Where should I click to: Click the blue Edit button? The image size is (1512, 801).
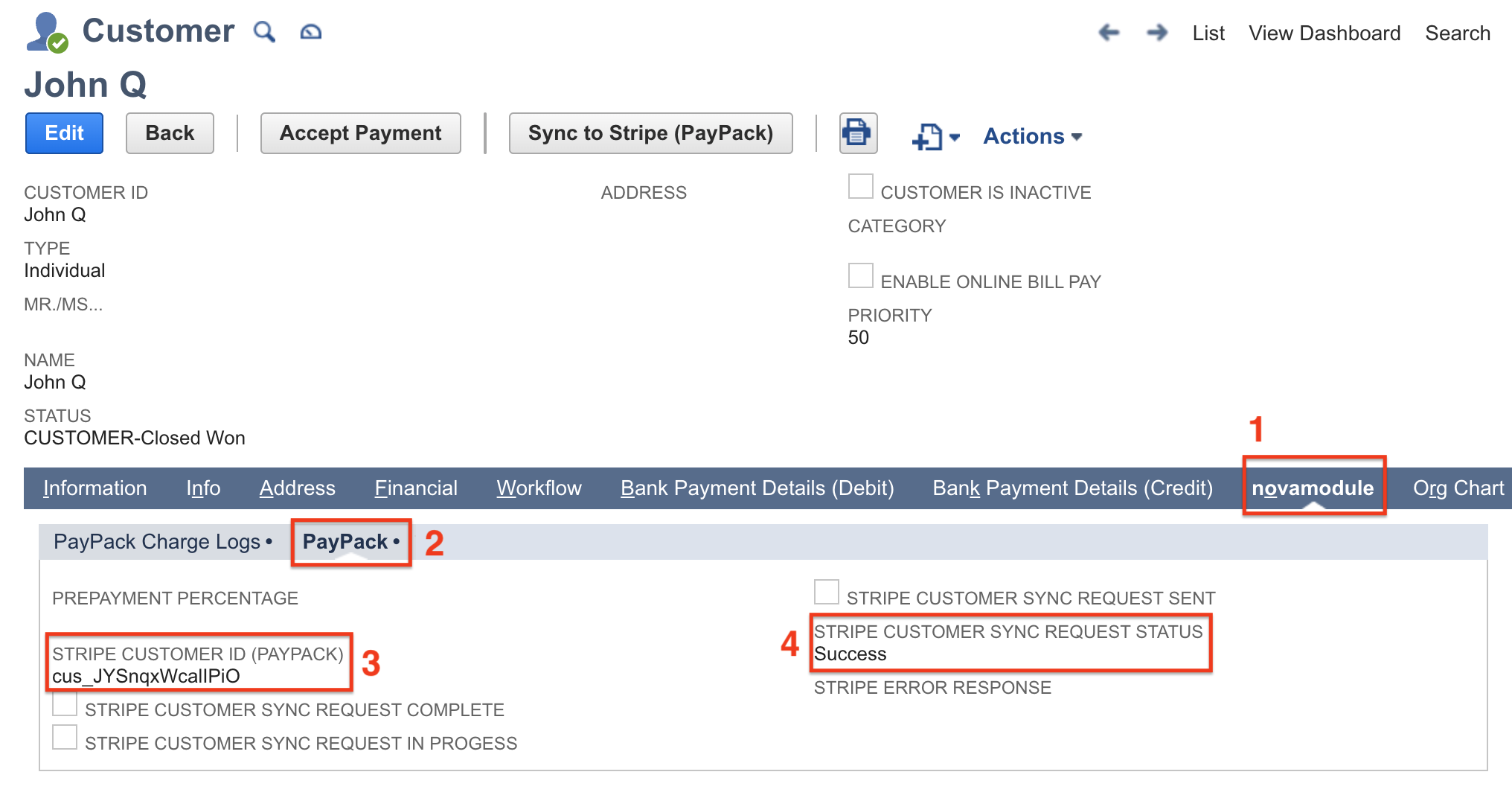[64, 133]
